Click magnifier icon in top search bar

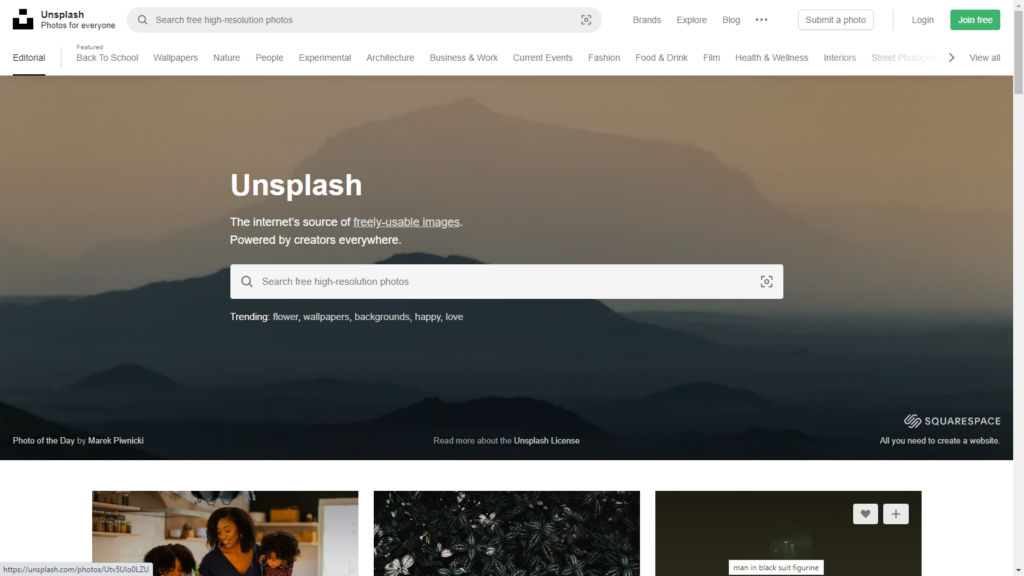pyautogui.click(x=143, y=20)
